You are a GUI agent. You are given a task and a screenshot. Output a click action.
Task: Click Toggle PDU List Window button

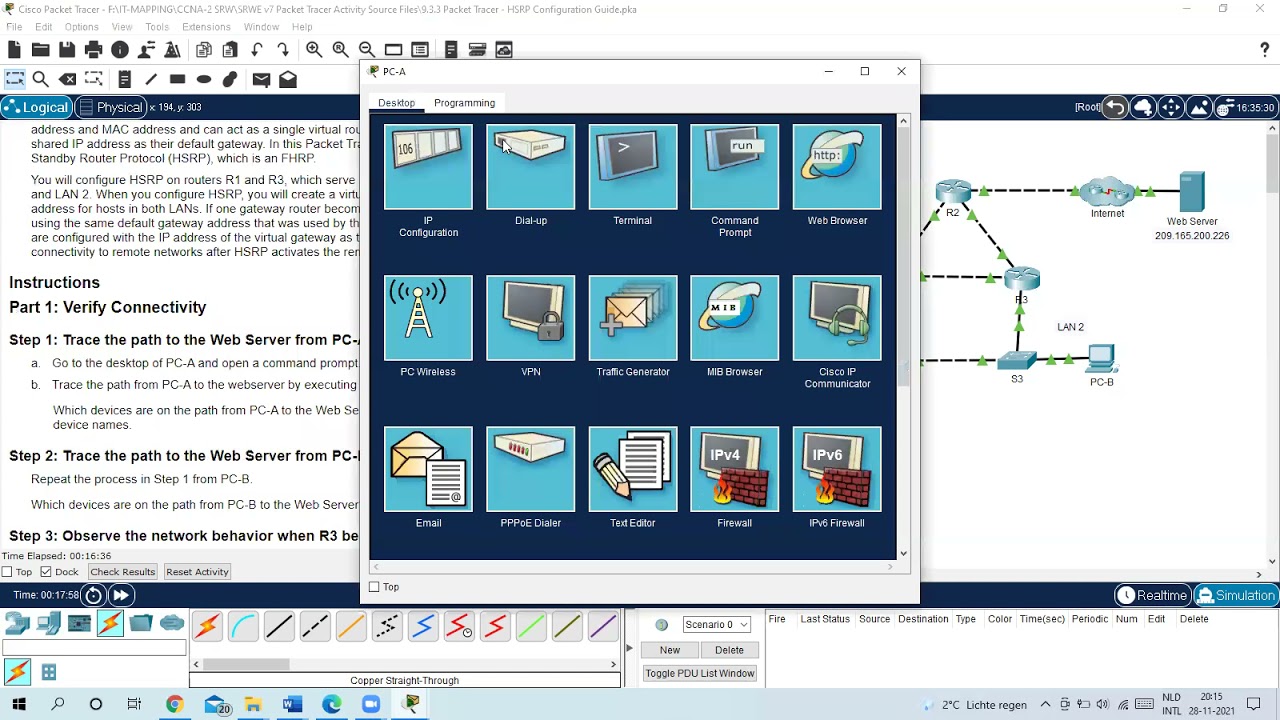coord(700,673)
